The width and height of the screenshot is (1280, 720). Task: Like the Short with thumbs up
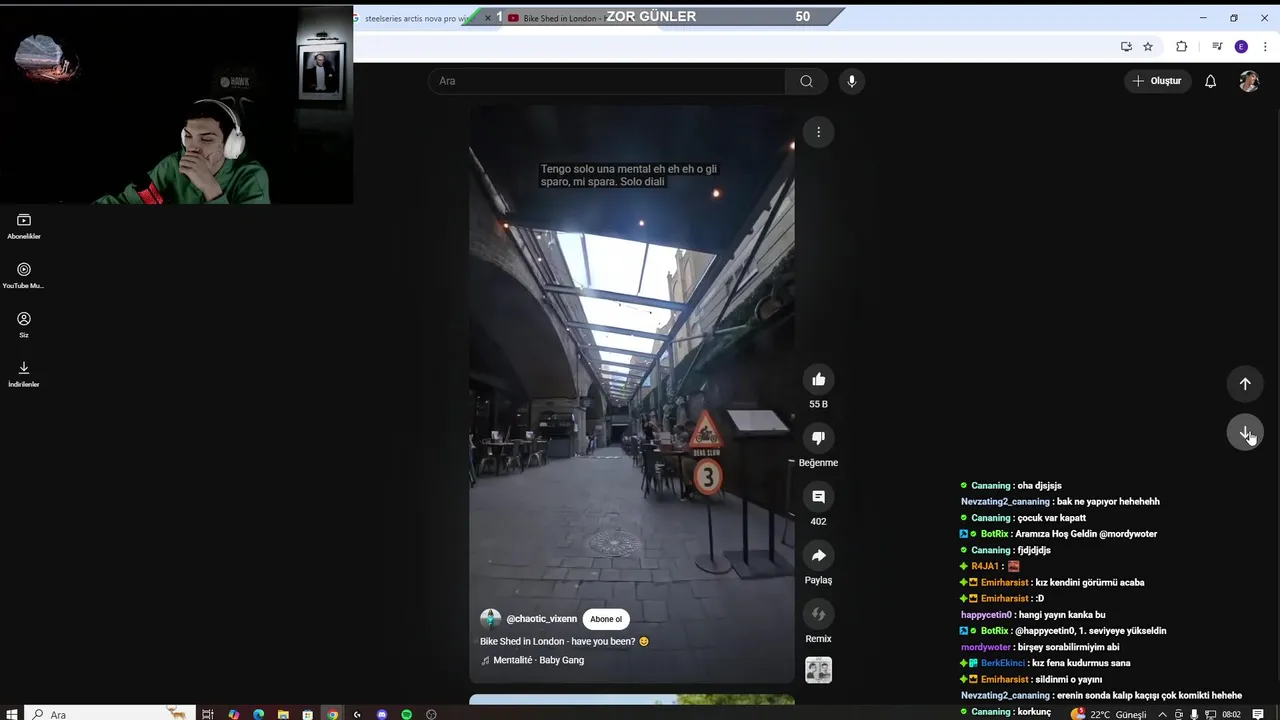click(818, 379)
